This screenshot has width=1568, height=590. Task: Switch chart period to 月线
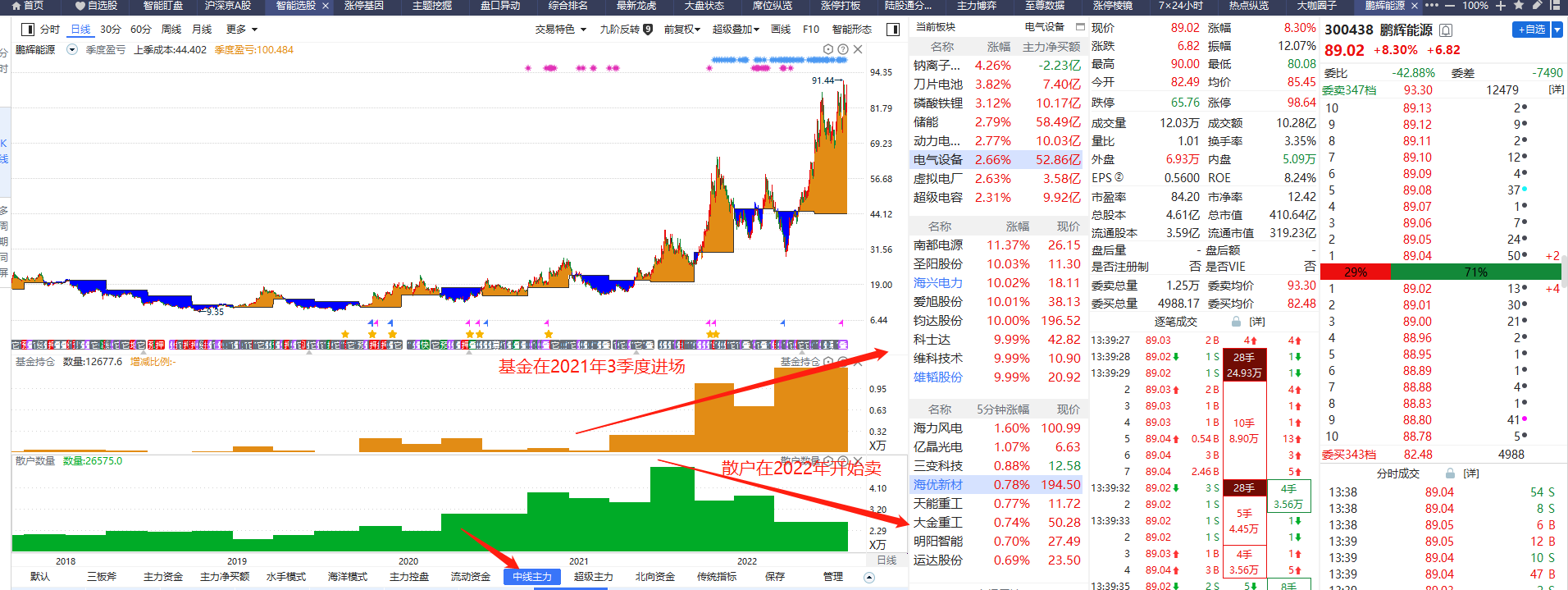click(202, 30)
